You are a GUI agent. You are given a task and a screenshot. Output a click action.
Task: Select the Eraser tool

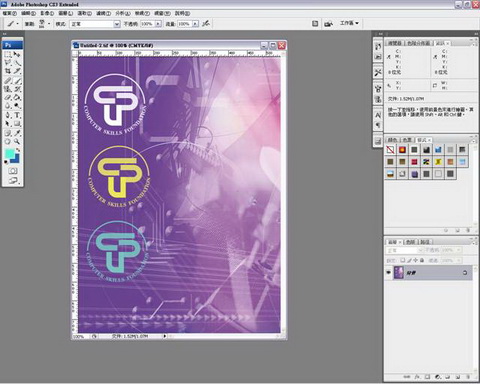click(8, 97)
